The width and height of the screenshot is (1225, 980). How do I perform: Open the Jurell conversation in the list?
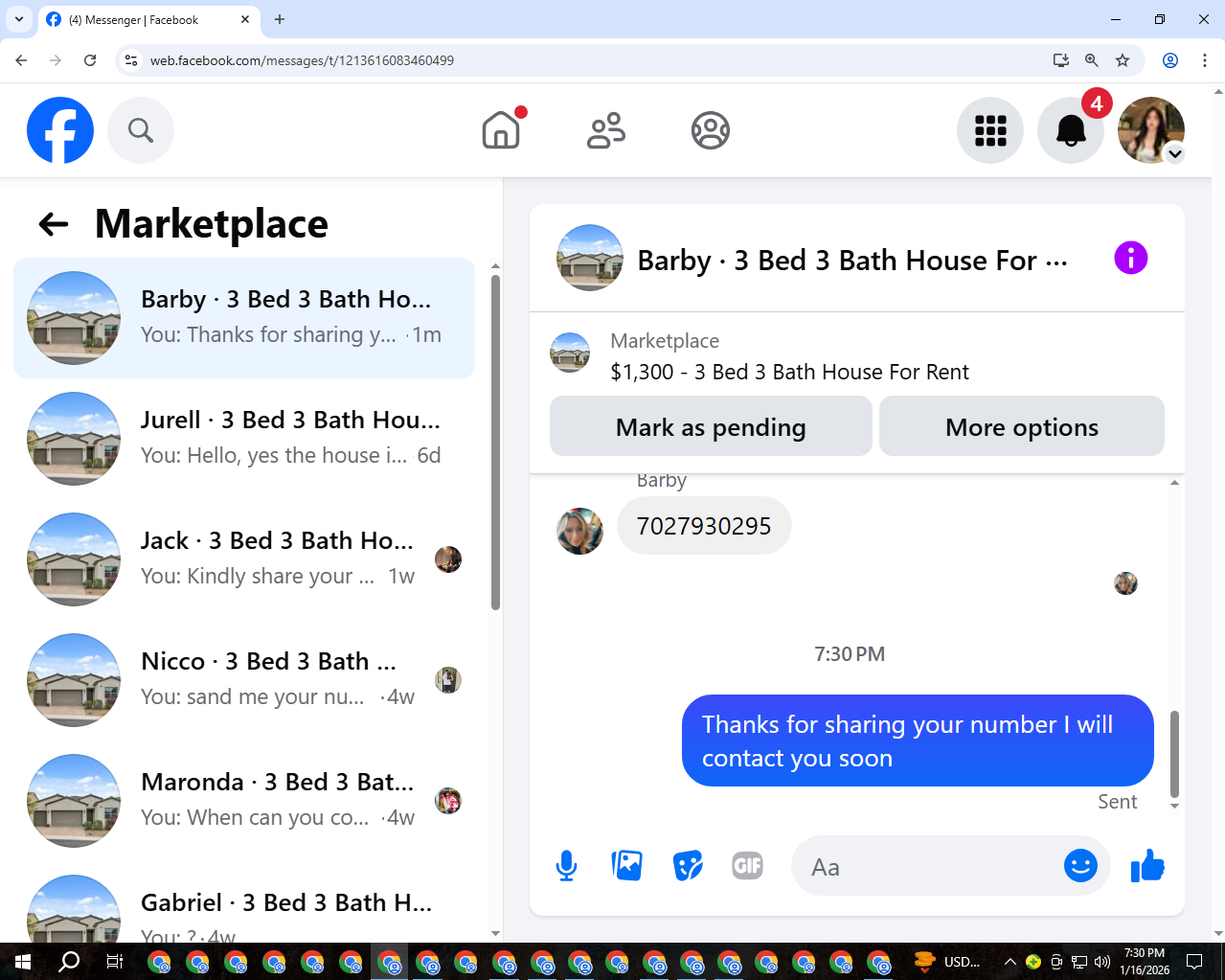[x=244, y=439]
